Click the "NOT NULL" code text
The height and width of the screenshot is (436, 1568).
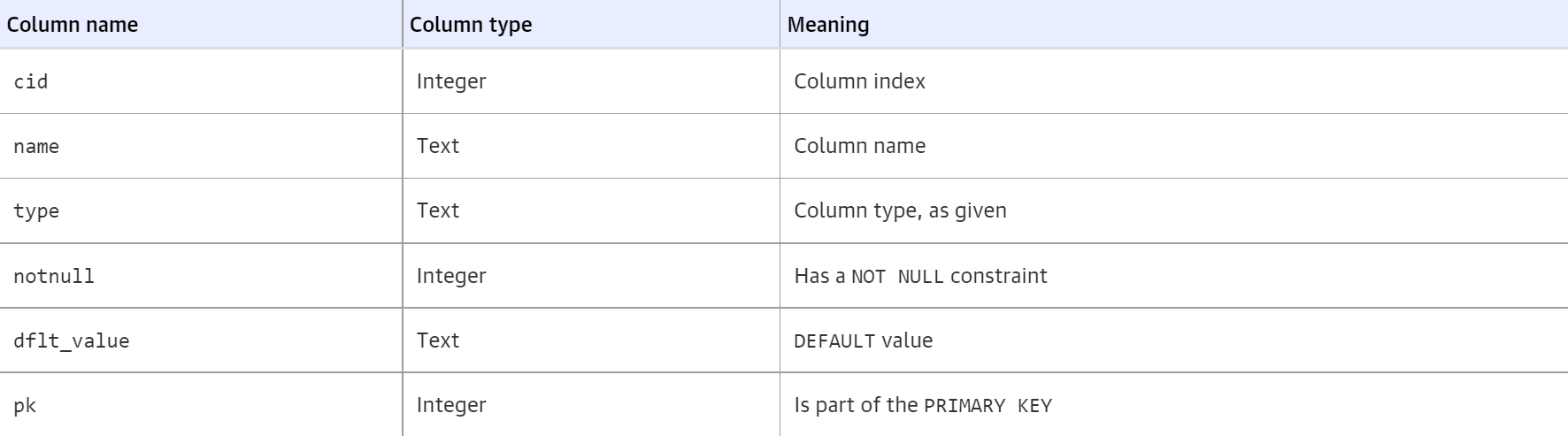pyautogui.click(x=897, y=277)
